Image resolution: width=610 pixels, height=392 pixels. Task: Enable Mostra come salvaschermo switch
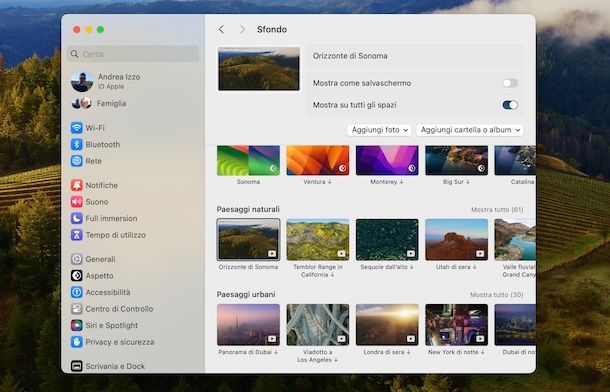510,83
